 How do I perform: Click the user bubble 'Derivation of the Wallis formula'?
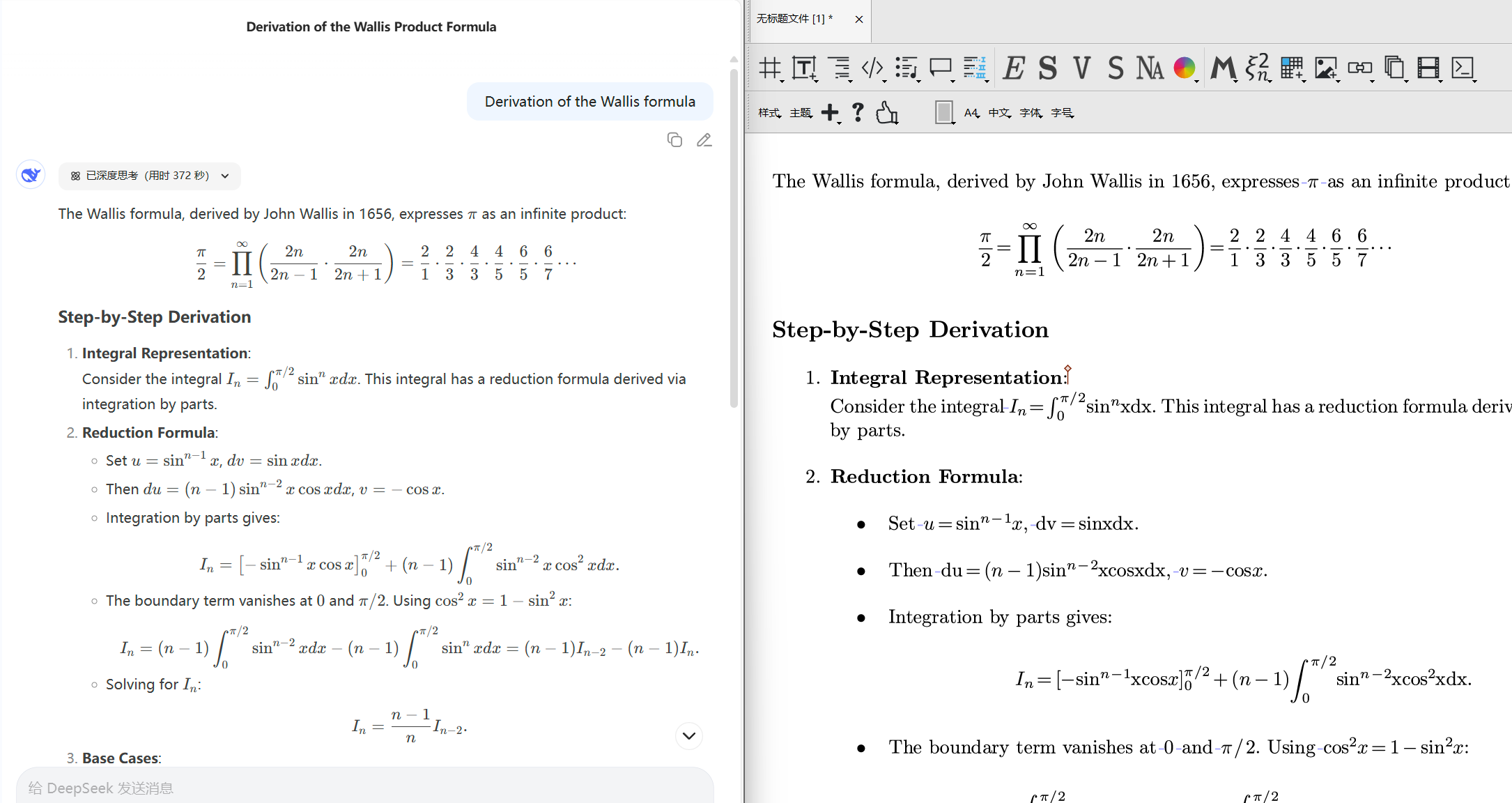click(590, 102)
